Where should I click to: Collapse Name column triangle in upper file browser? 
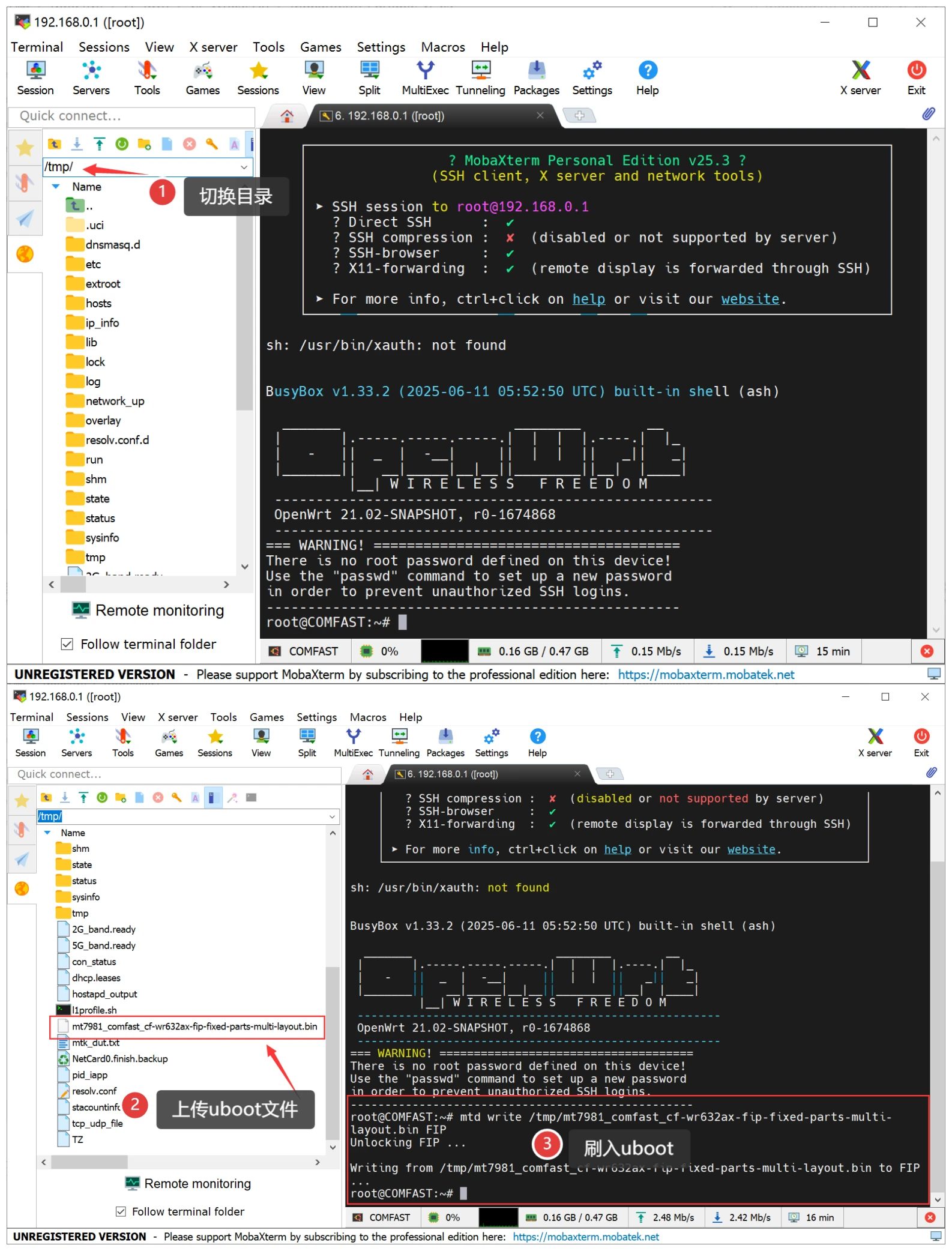[56, 187]
